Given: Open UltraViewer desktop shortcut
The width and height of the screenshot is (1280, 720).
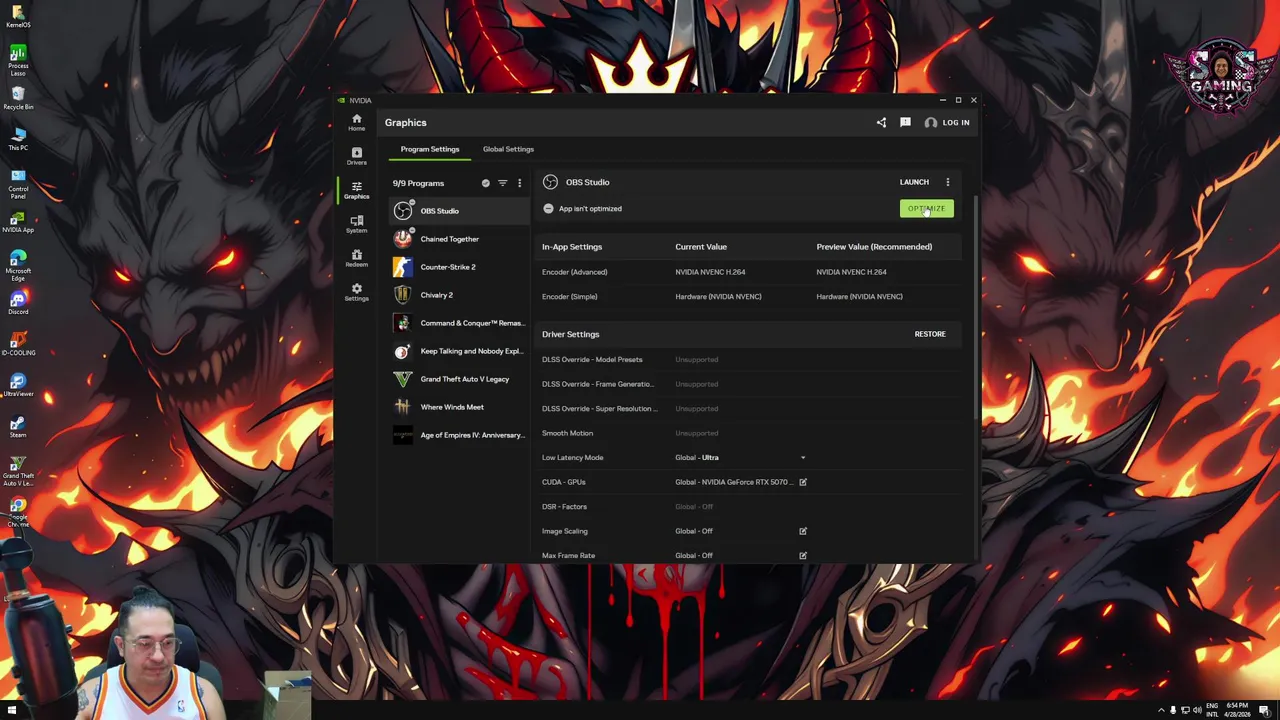Looking at the screenshot, I should (x=18, y=385).
